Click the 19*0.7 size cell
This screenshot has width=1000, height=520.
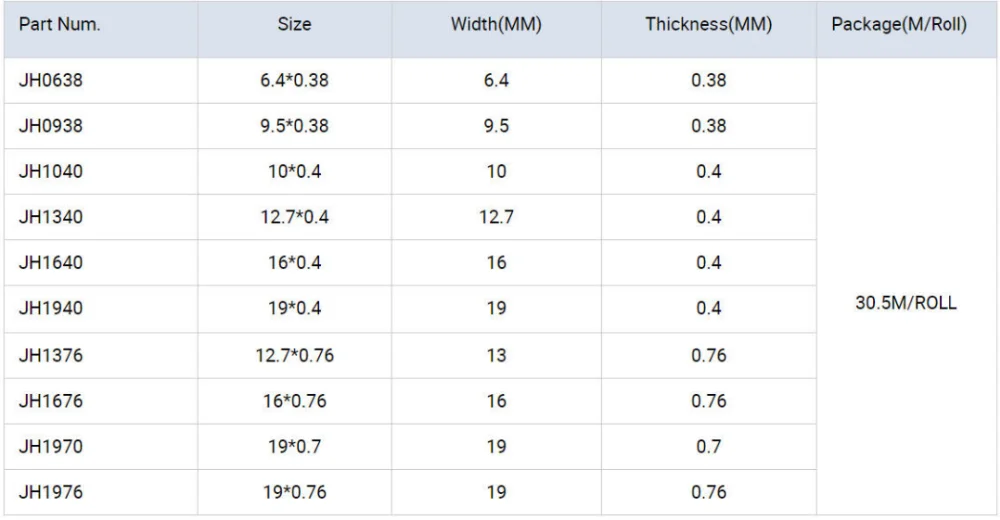point(294,447)
